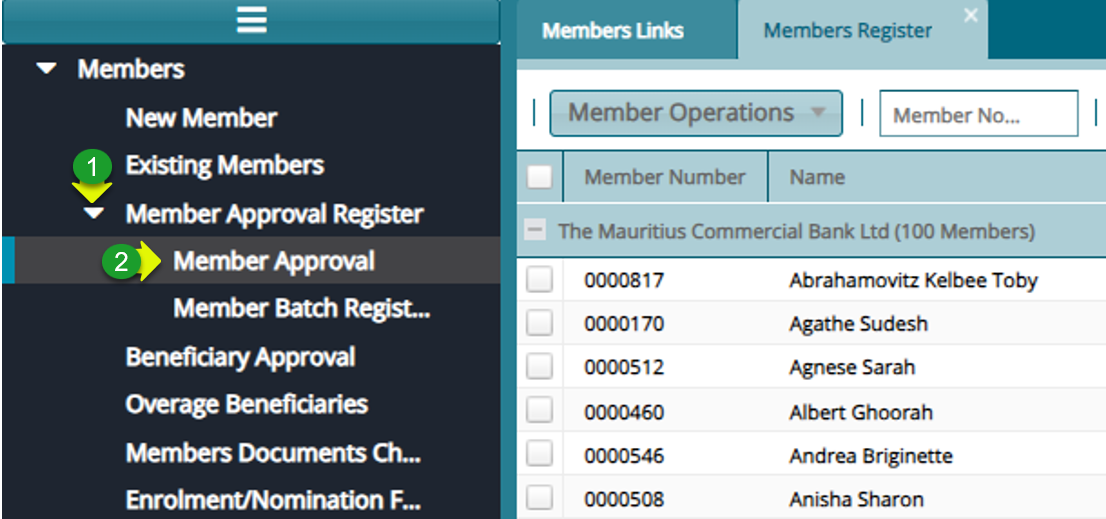Open Members Documents Ch... item
Viewport: 1106px width, 519px height.
pyautogui.click(x=274, y=453)
